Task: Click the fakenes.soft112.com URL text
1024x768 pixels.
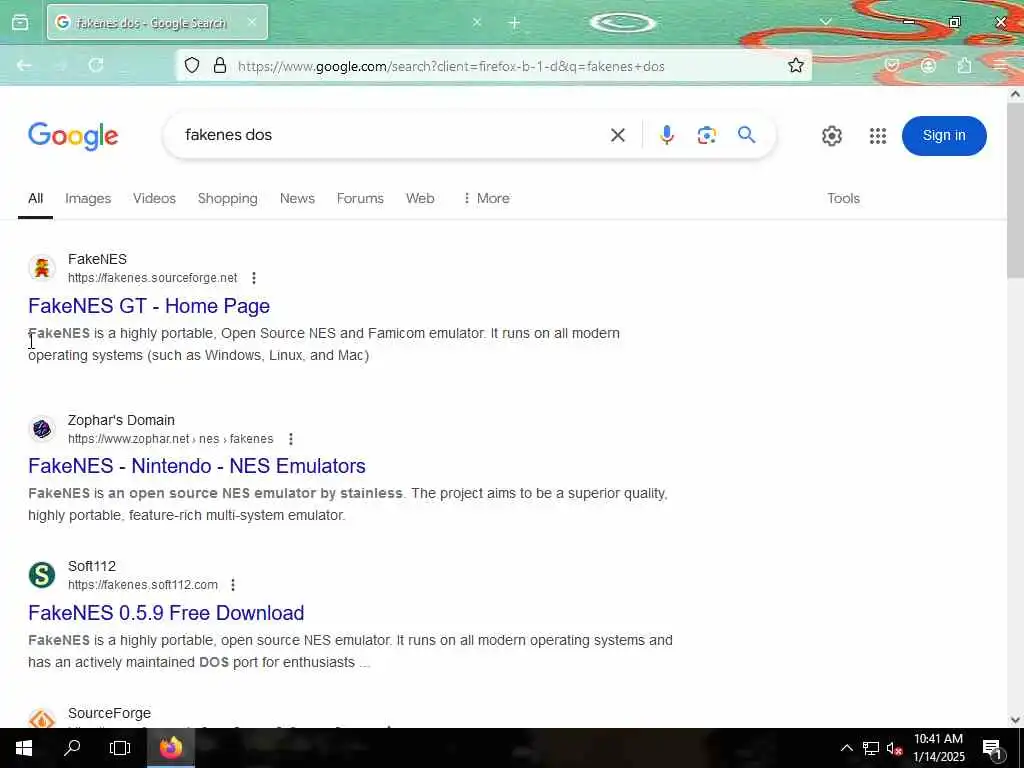Action: pos(143,584)
